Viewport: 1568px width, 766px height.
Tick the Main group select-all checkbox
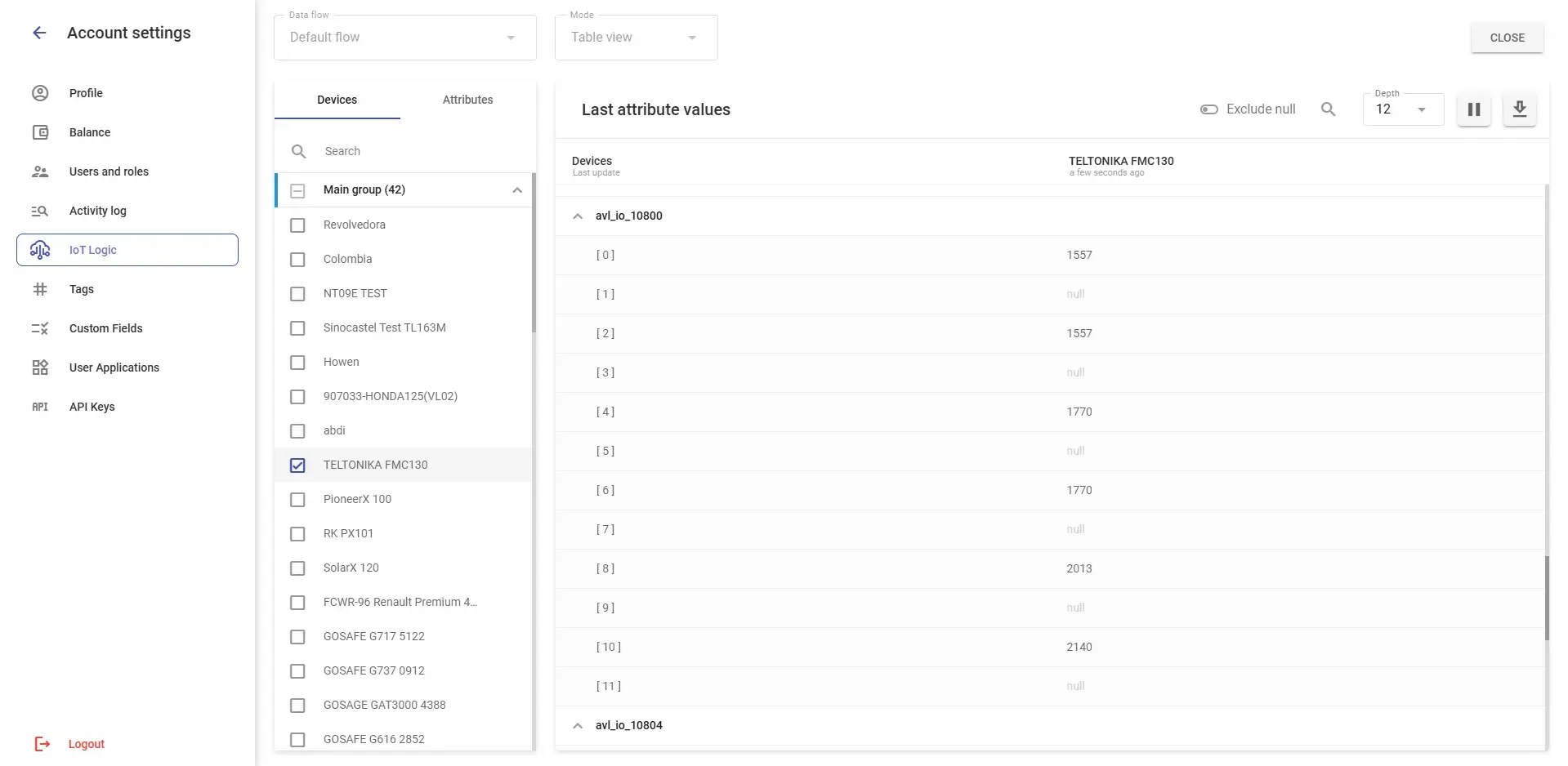[297, 190]
